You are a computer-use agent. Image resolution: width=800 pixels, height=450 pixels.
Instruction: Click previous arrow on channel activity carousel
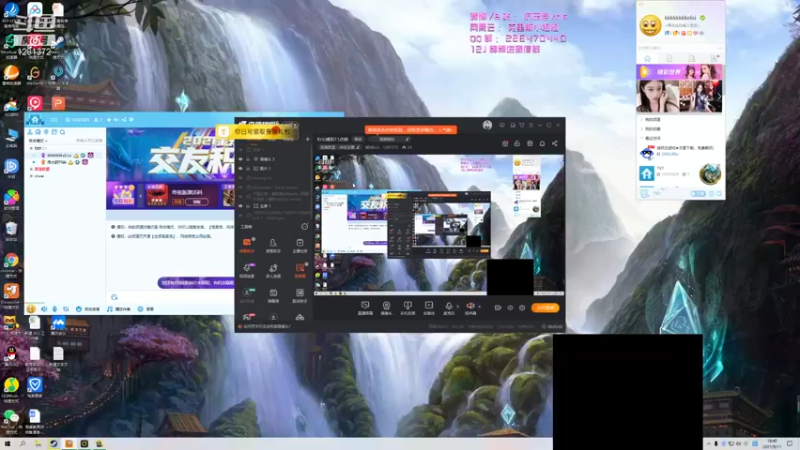click(x=140, y=195)
